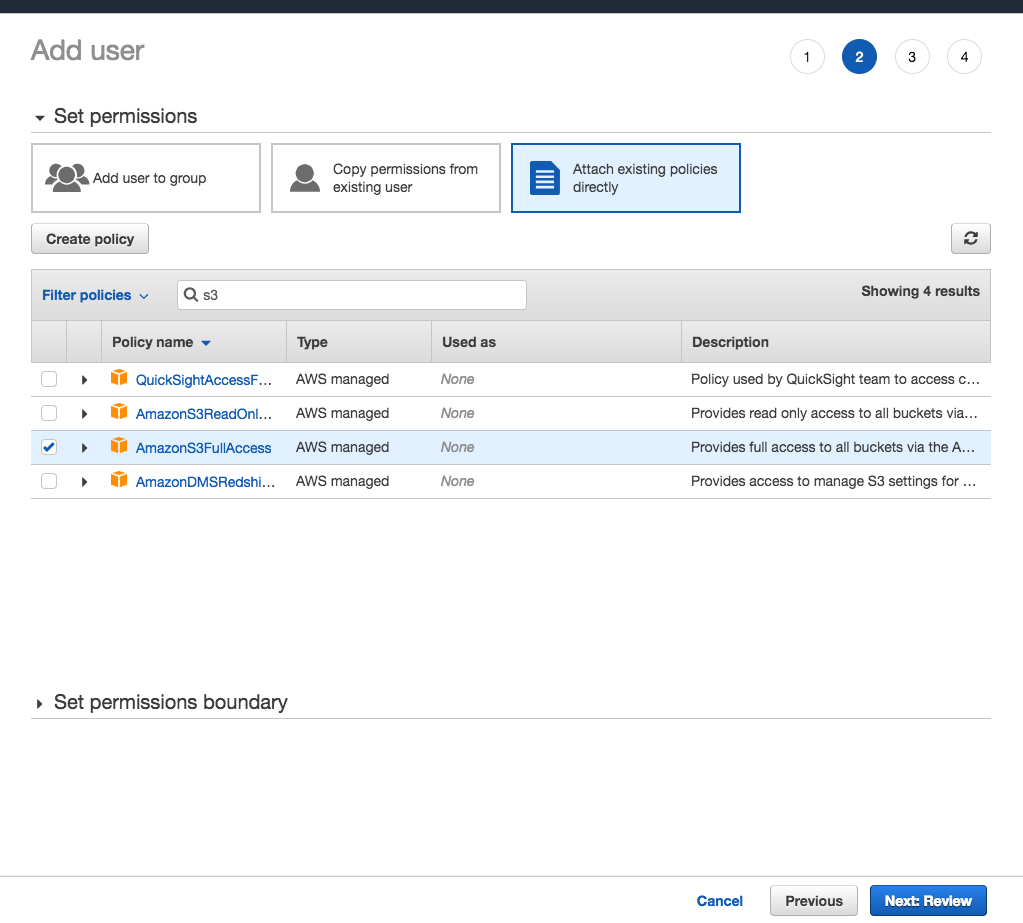Click the Next: Review button
This screenshot has height=923, width=1023.
coord(928,901)
